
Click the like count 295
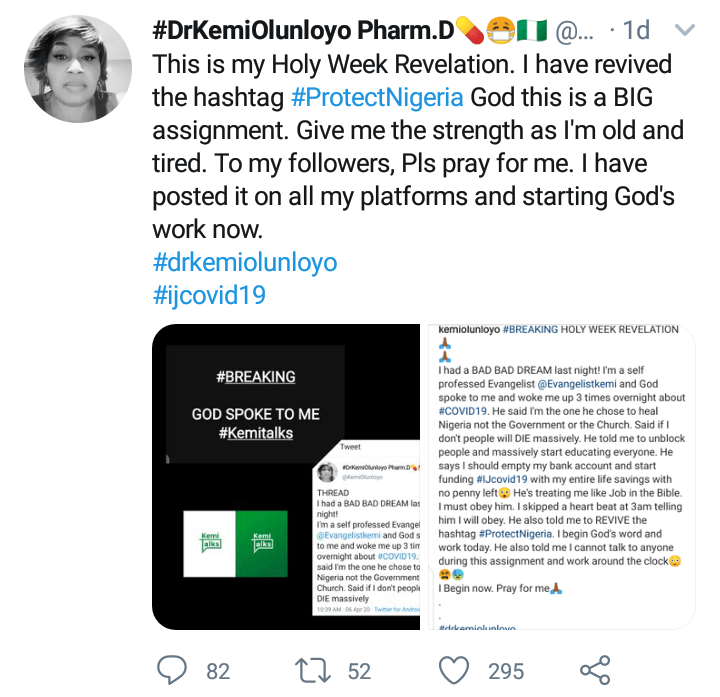(x=506, y=671)
